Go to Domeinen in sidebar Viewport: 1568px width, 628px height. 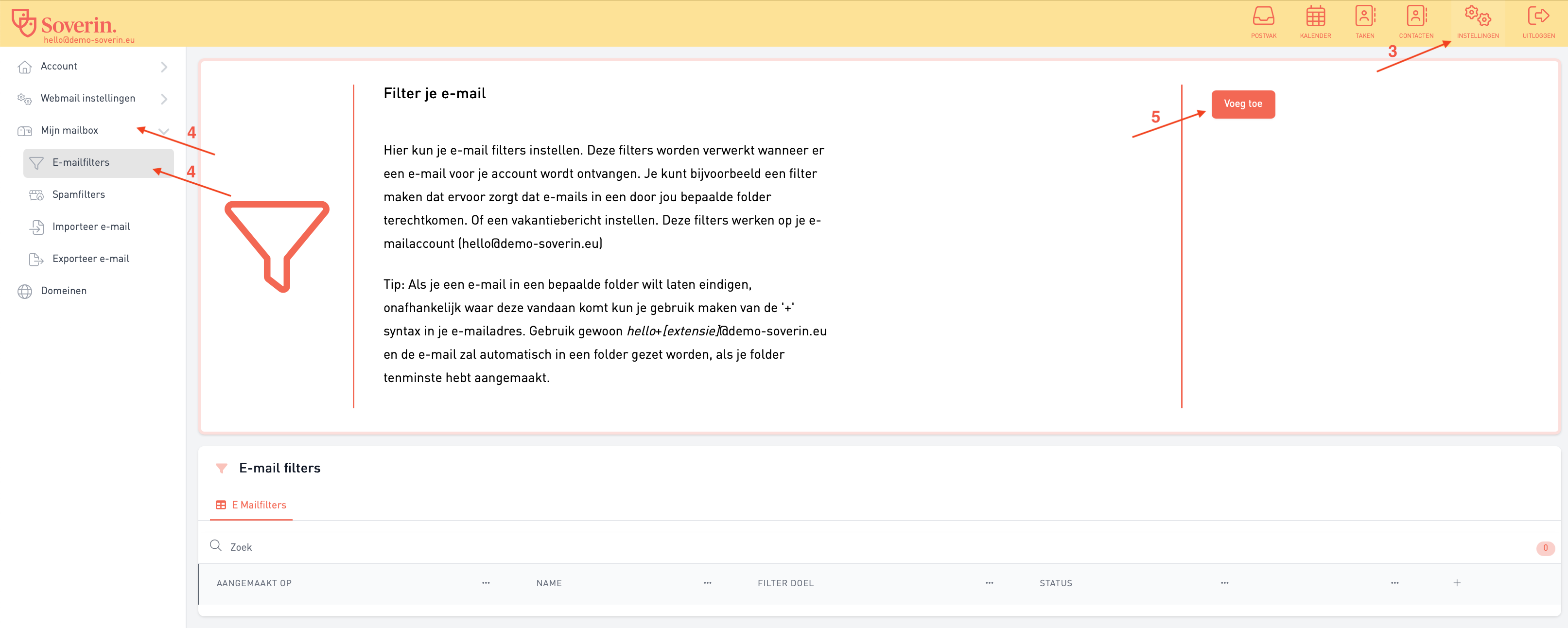click(63, 291)
